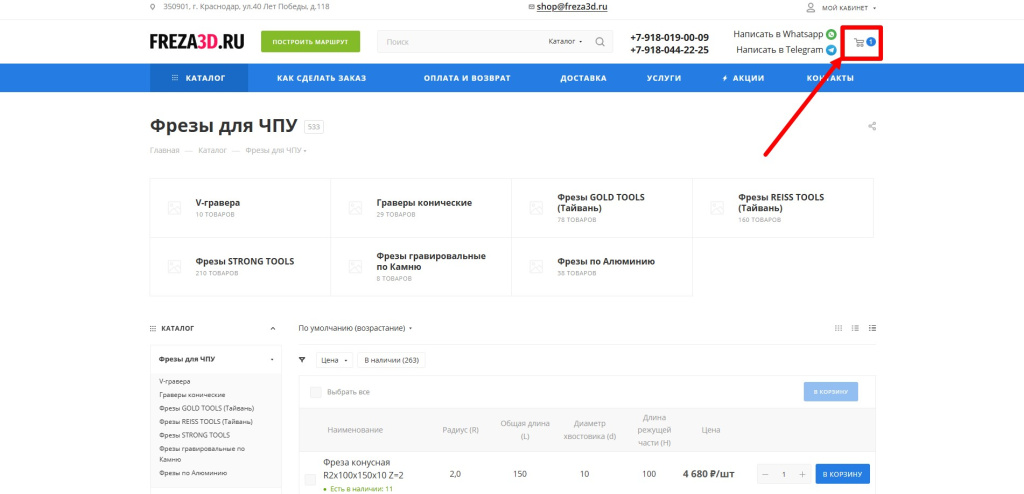
Task: Check the Фреза конусная R2x100x150x10 row checkbox
Action: pyautogui.click(x=310, y=480)
